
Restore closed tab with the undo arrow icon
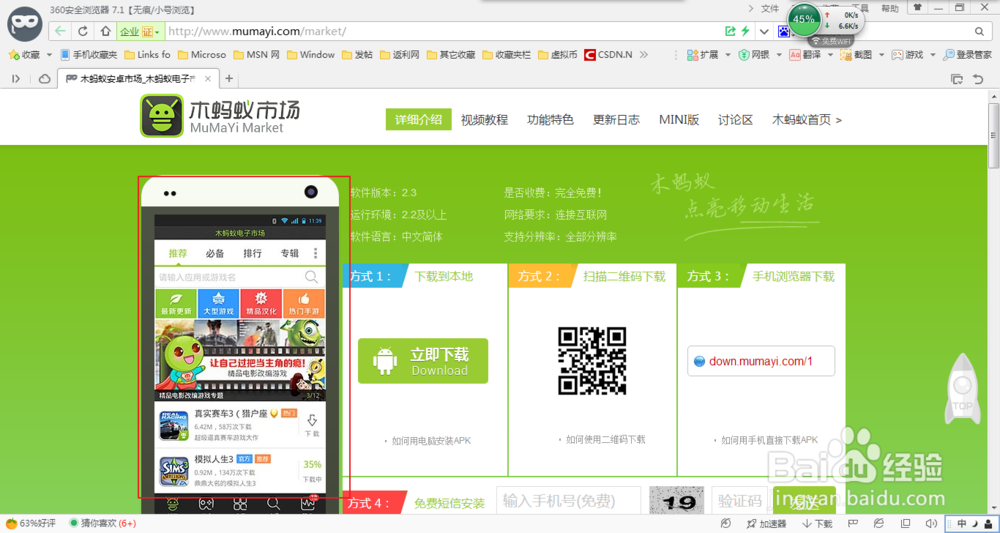tap(978, 79)
